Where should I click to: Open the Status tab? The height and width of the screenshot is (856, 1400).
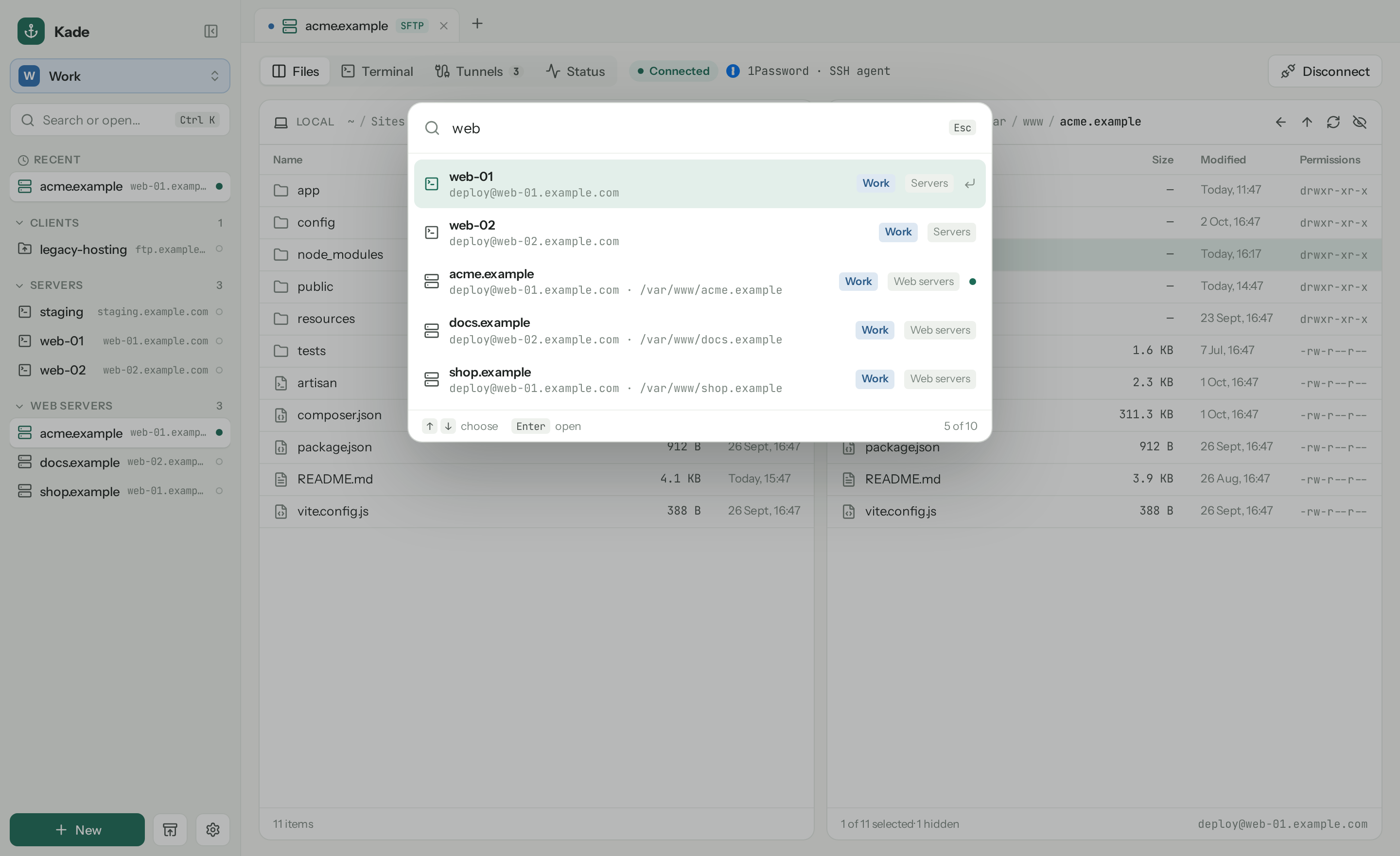coord(576,71)
